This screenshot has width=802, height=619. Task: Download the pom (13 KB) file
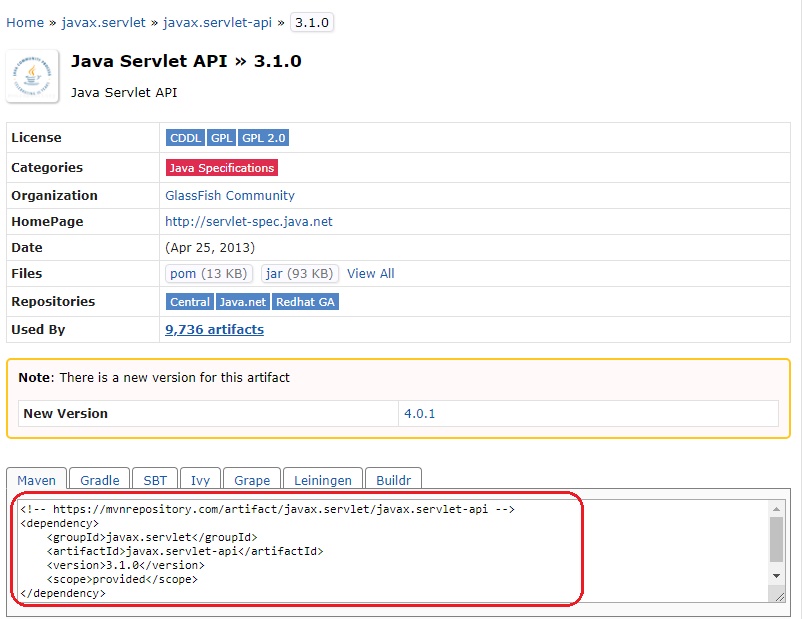coord(209,274)
